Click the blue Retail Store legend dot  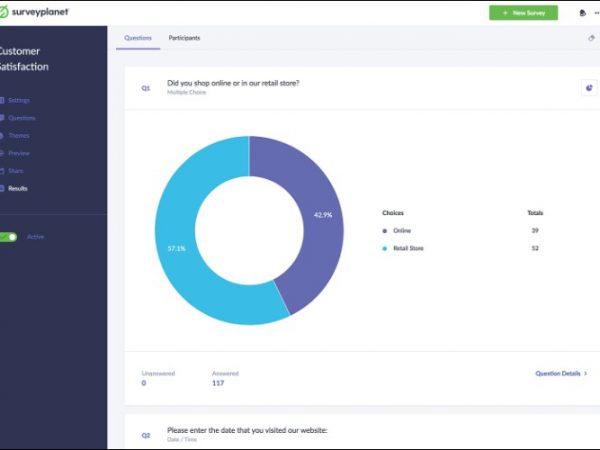tap(385, 248)
